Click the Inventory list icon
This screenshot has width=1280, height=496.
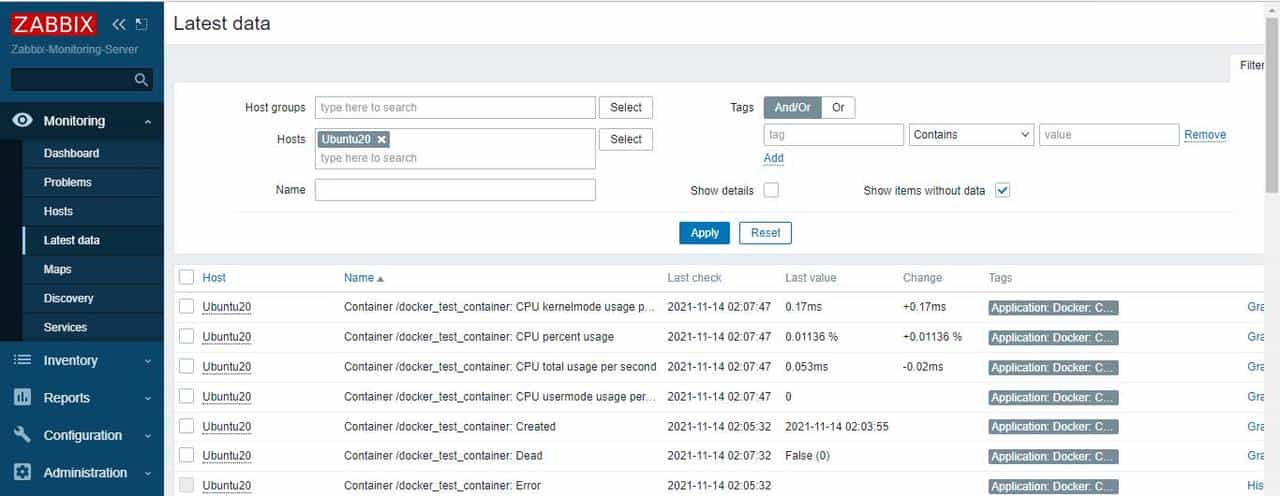click(22, 360)
